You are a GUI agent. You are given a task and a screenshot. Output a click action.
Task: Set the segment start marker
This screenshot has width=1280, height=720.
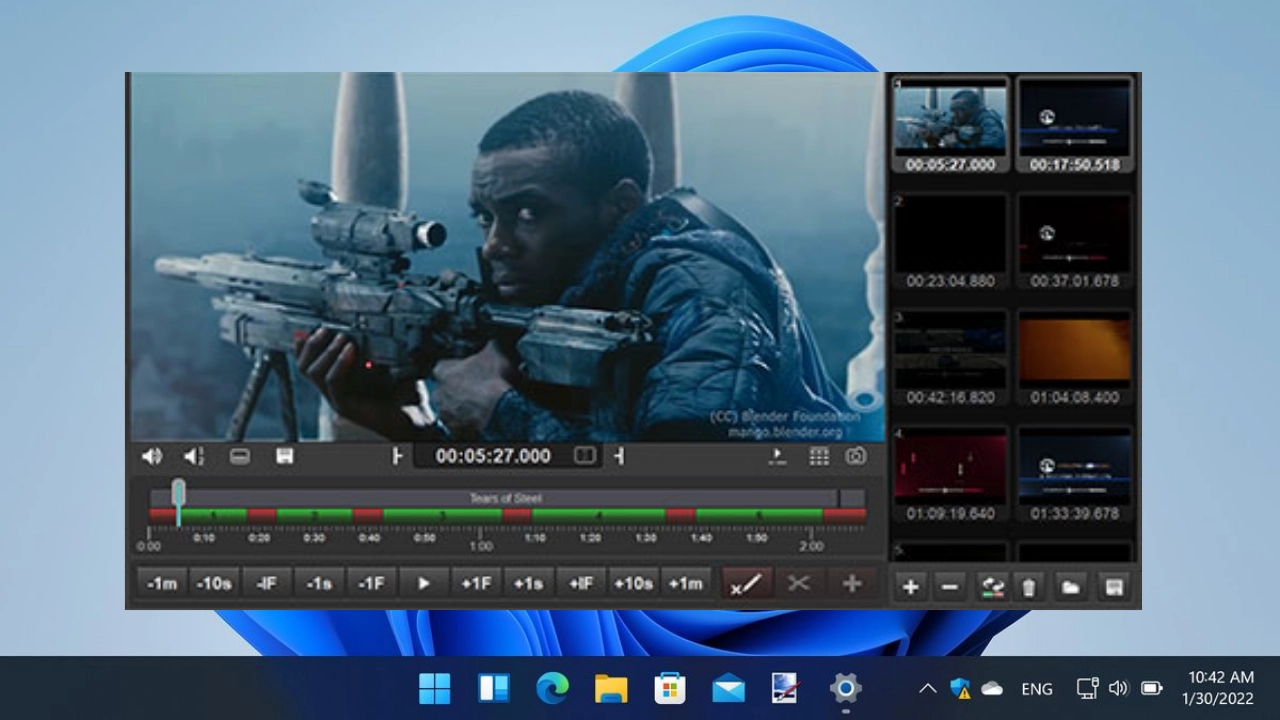(x=397, y=456)
